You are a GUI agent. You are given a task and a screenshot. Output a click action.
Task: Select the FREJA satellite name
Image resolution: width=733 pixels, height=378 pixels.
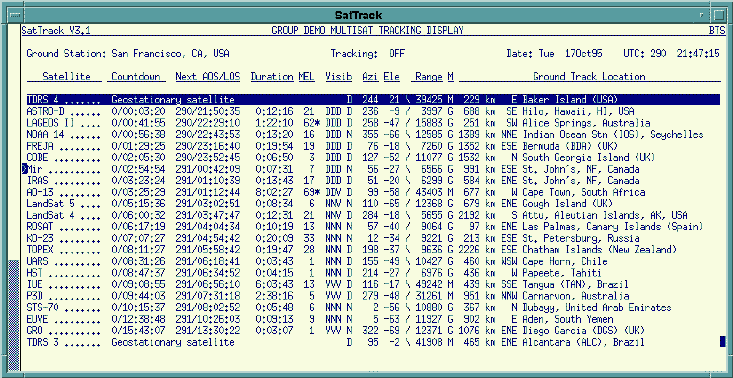tap(41, 146)
